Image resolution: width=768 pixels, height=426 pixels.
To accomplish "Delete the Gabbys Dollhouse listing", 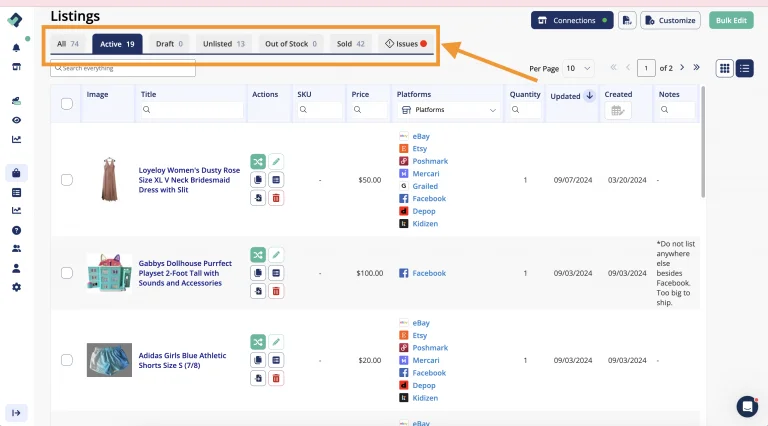I will click(x=276, y=291).
